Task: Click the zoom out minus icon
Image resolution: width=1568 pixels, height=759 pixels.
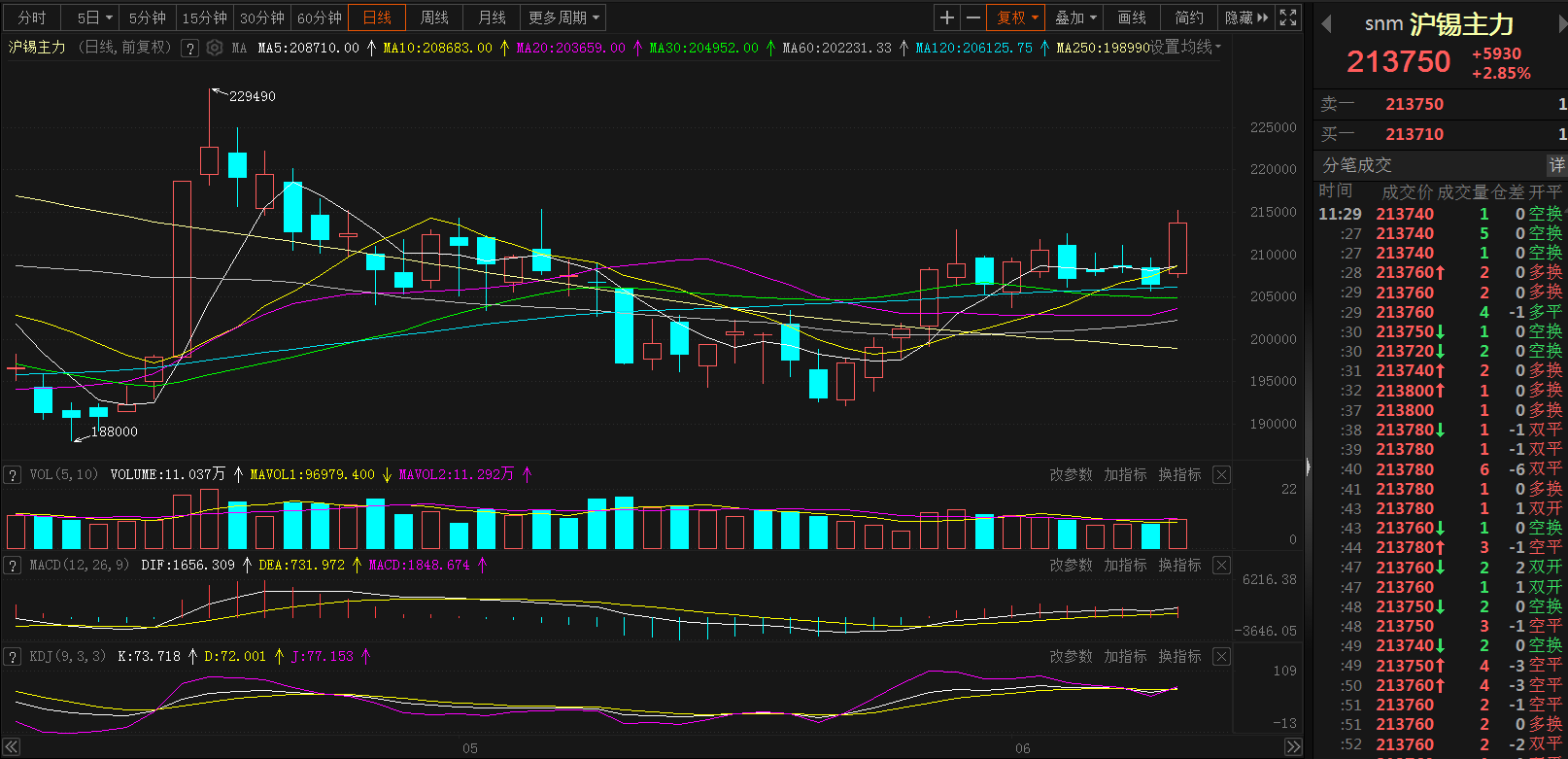Action: 972,17
